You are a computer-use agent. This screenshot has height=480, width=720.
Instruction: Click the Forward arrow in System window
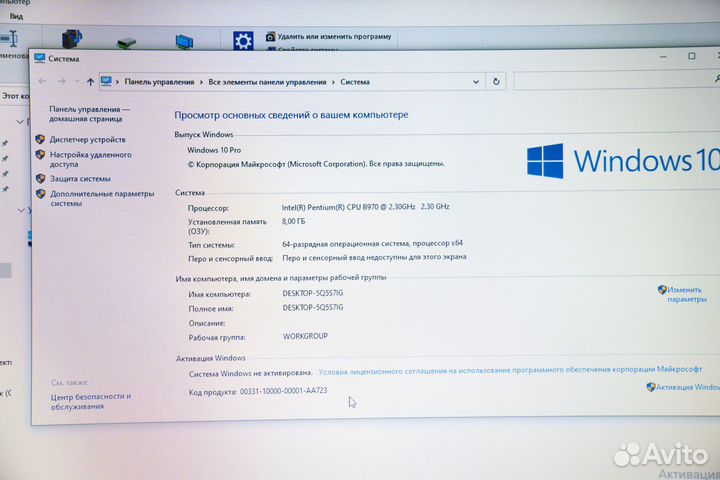point(62,81)
